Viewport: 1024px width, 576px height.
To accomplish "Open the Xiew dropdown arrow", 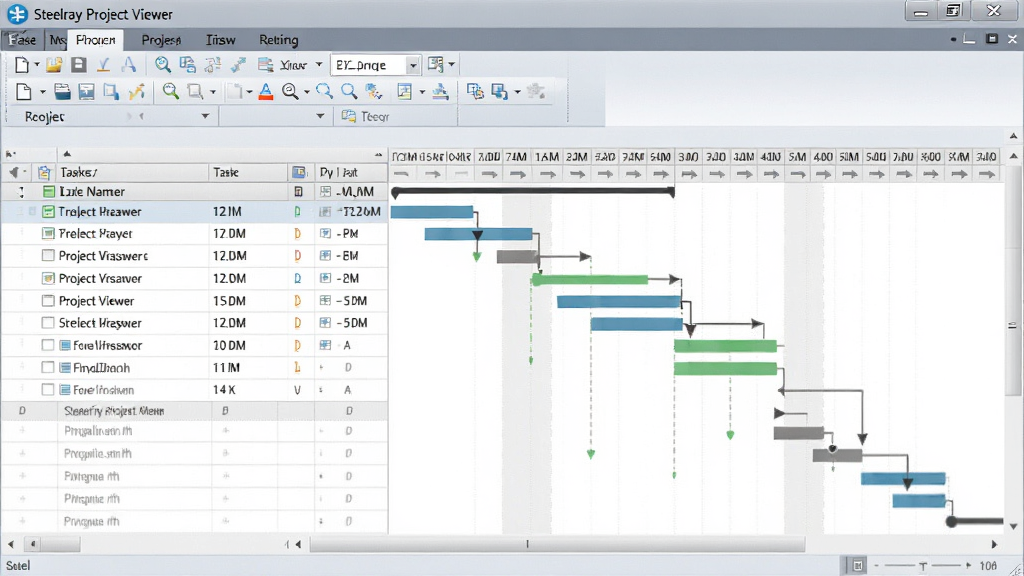I will 319,65.
